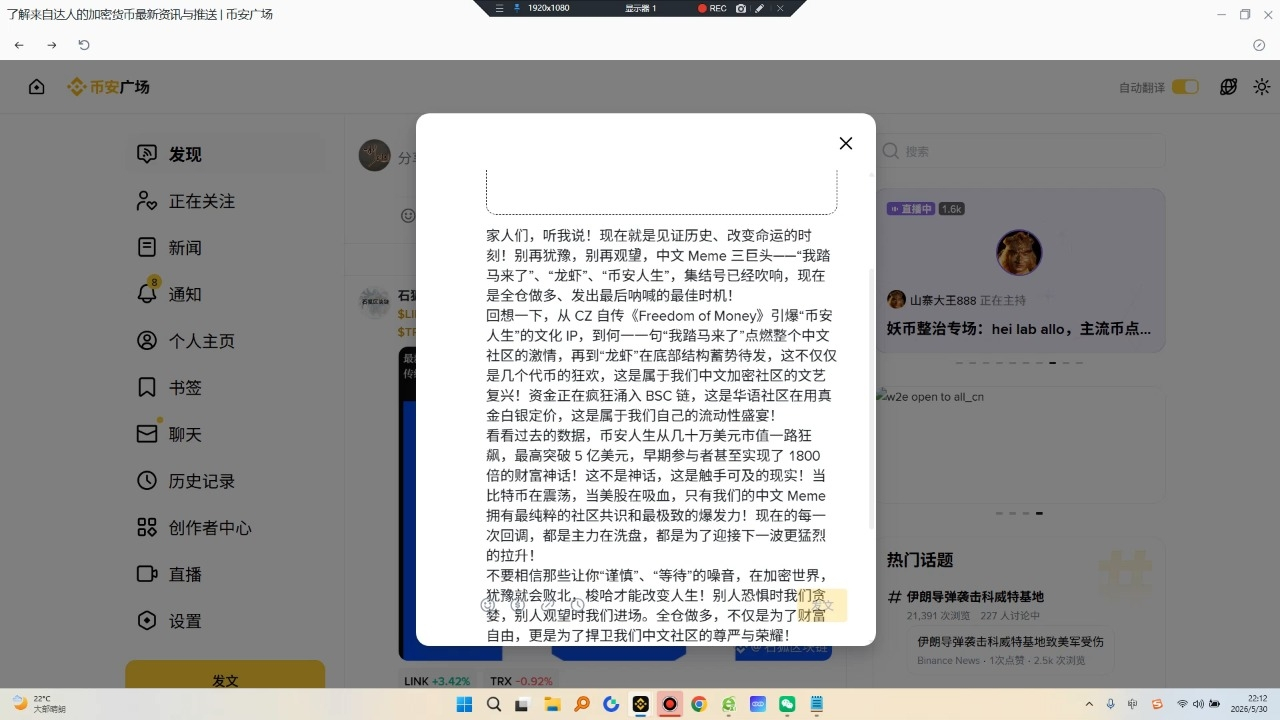1280x720 pixels.
Task: Open 直播 live in the sidebar
Action: 226,574
